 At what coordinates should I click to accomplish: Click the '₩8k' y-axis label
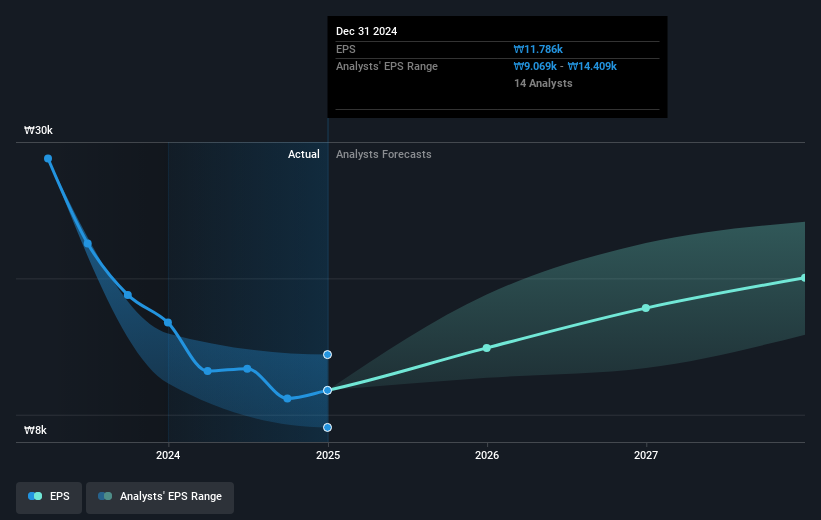[35, 430]
